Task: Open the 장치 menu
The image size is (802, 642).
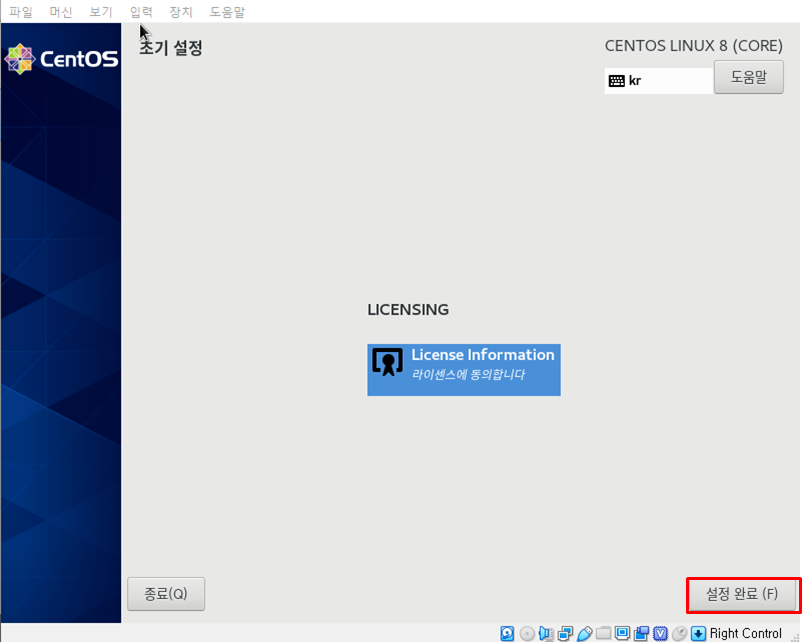Action: click(181, 12)
